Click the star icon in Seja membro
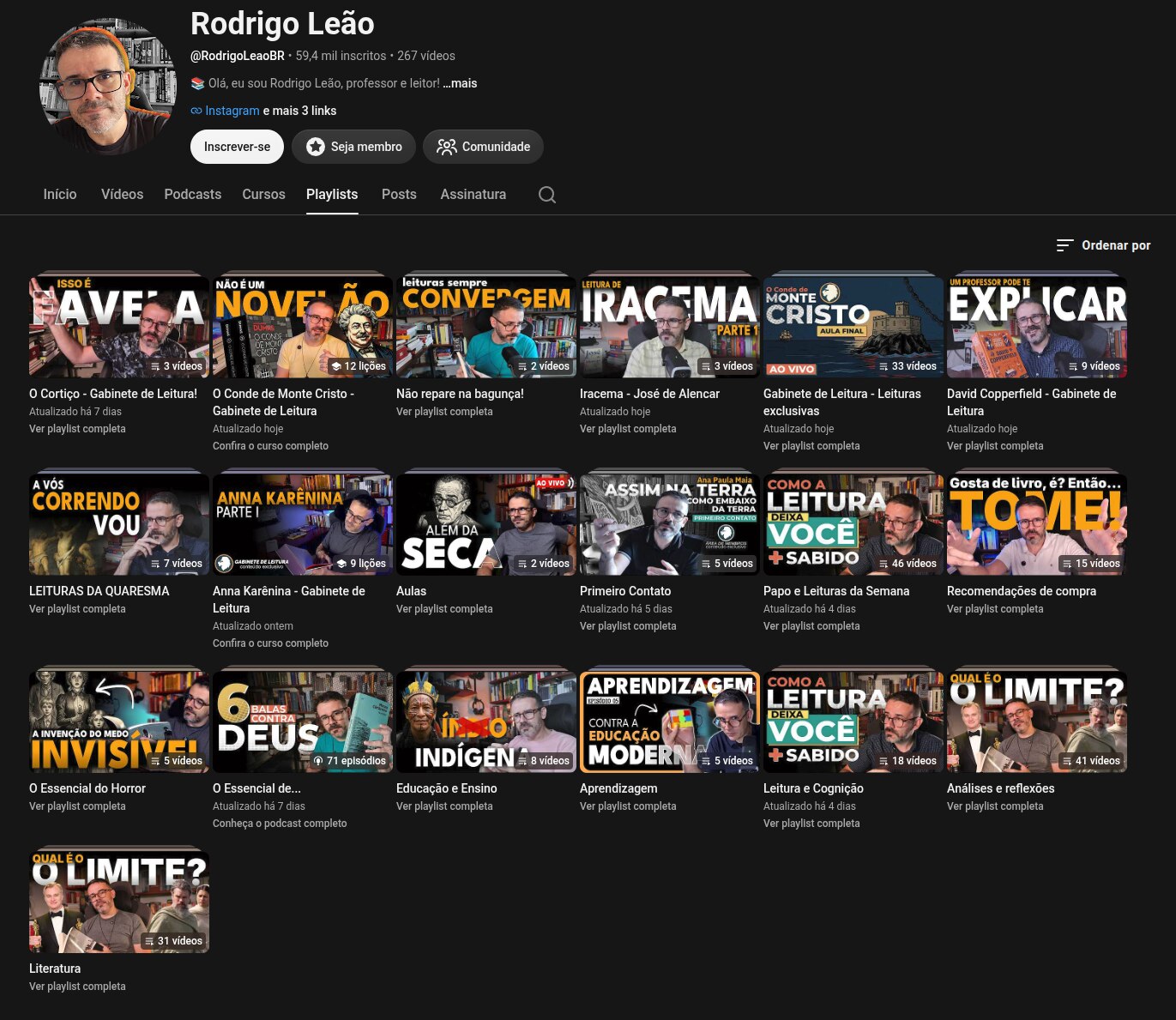This screenshot has height=1020, width=1176. point(316,147)
